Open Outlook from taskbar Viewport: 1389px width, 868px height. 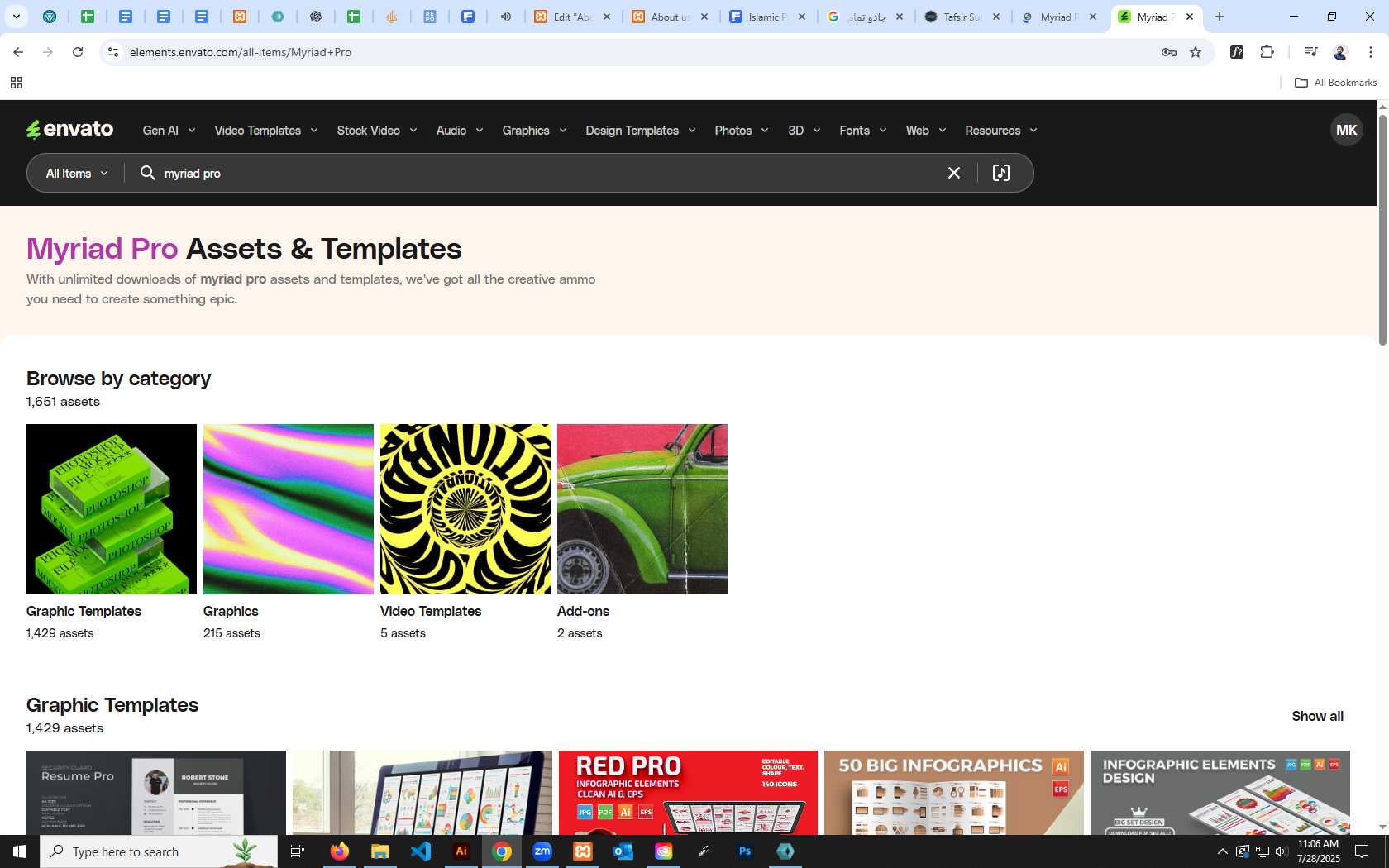[623, 851]
